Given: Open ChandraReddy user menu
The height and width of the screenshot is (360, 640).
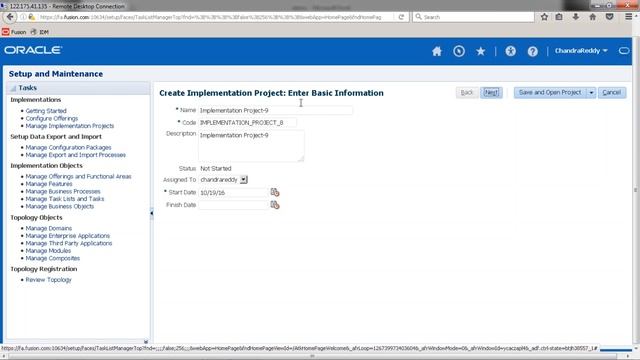Looking at the screenshot, I should [581, 51].
